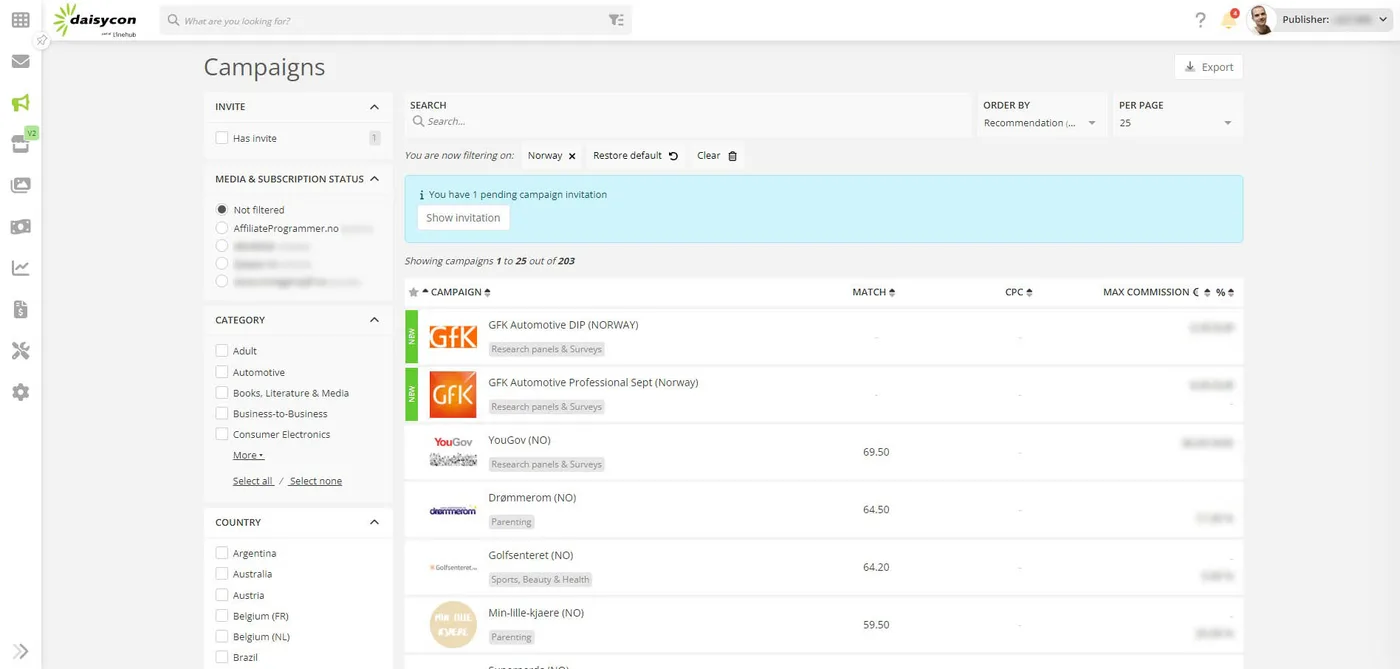The width and height of the screenshot is (1400, 669).
Task: Check the Consumer Electronics category
Action: (x=222, y=434)
